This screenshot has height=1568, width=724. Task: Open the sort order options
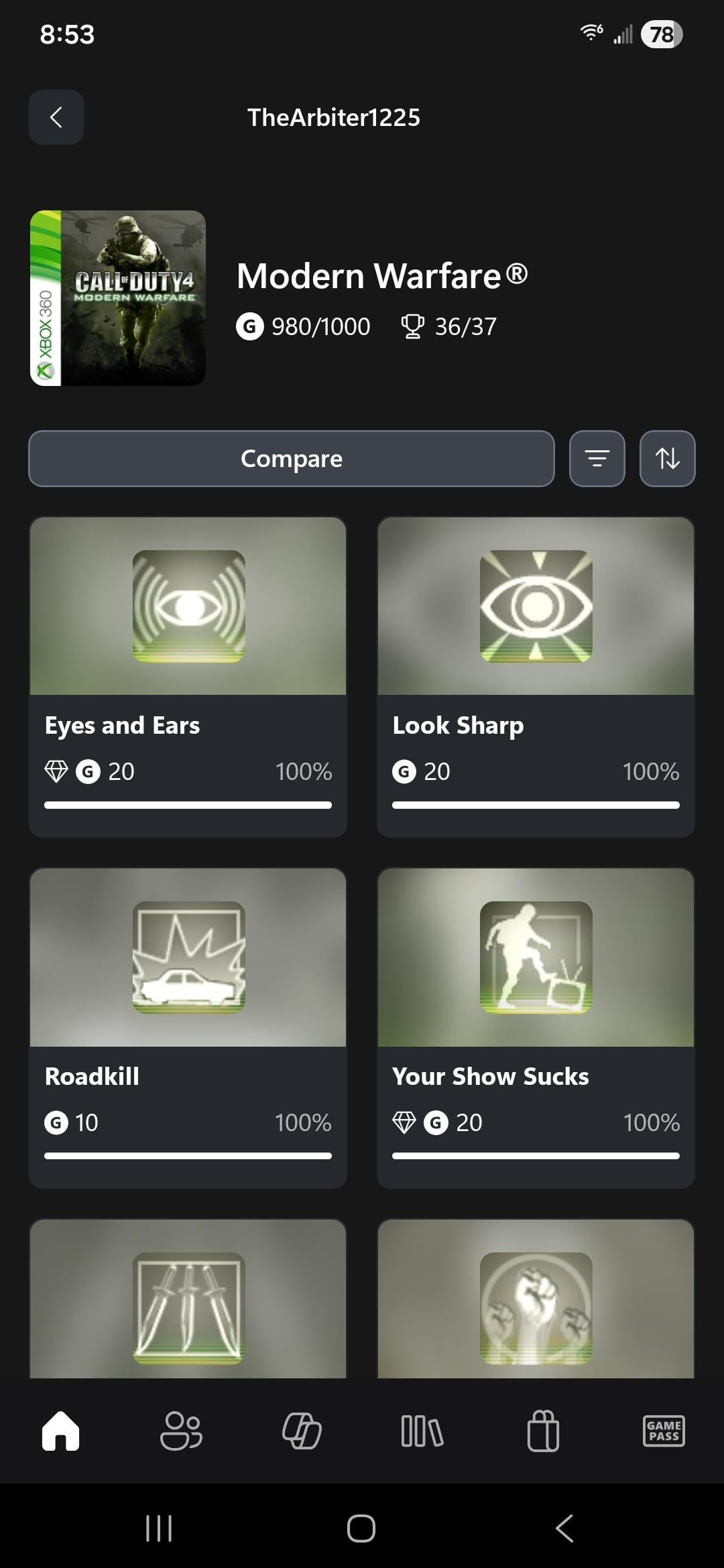[x=667, y=458]
